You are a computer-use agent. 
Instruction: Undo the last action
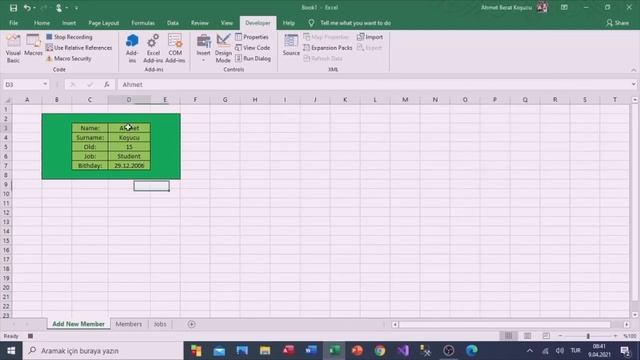27,7
